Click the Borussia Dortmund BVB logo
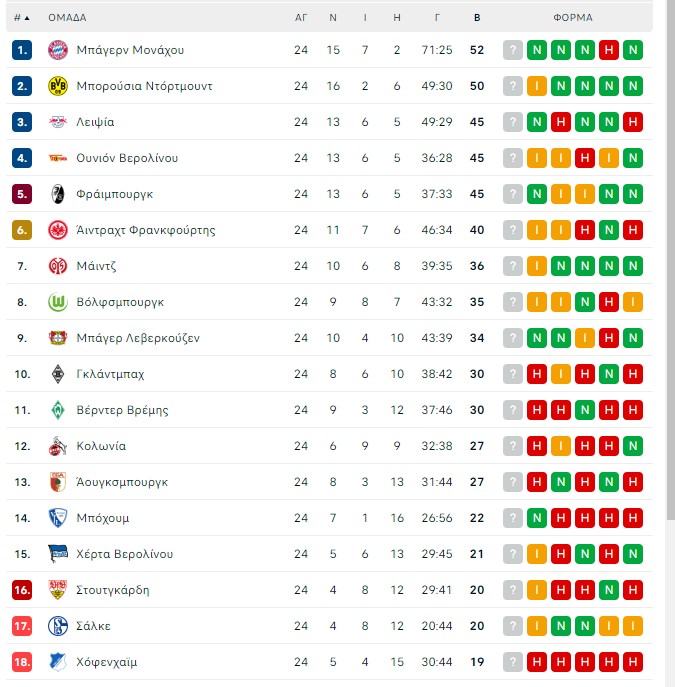The width and height of the screenshot is (675, 687). click(58, 86)
